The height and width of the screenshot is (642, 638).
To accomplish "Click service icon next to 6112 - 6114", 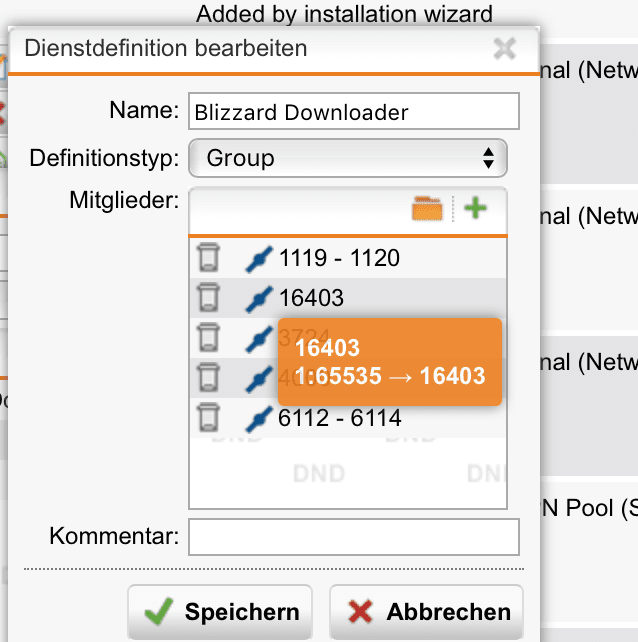I will (x=259, y=418).
